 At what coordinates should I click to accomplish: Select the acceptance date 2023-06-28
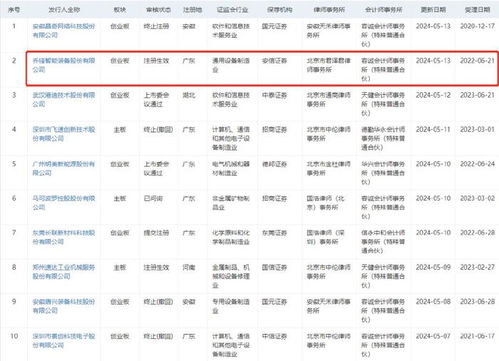(x=477, y=302)
